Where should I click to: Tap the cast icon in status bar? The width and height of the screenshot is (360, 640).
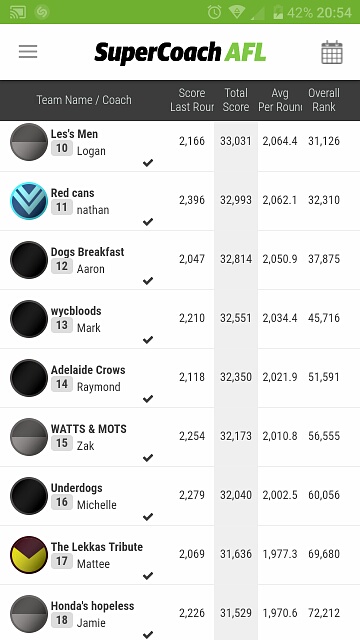coord(17,12)
